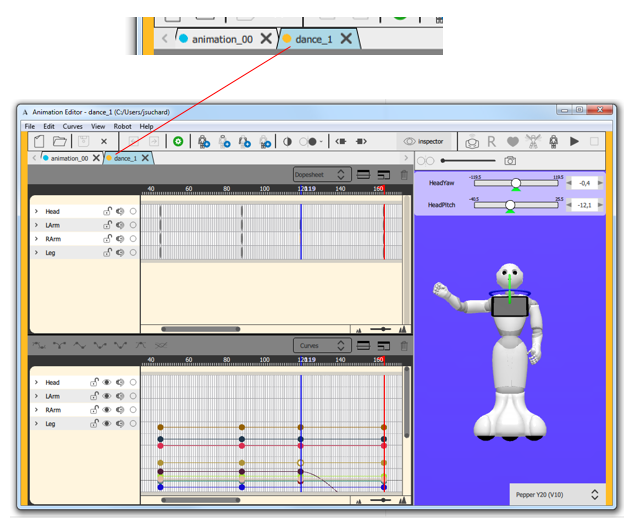Viewport: 627px width, 525px height.
Task: Open the Pepper Y20 (V10) robot model dropdown
Action: [557, 495]
